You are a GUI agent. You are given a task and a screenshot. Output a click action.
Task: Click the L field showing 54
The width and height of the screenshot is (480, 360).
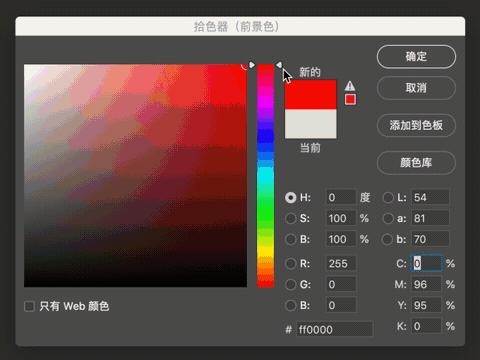(x=430, y=197)
